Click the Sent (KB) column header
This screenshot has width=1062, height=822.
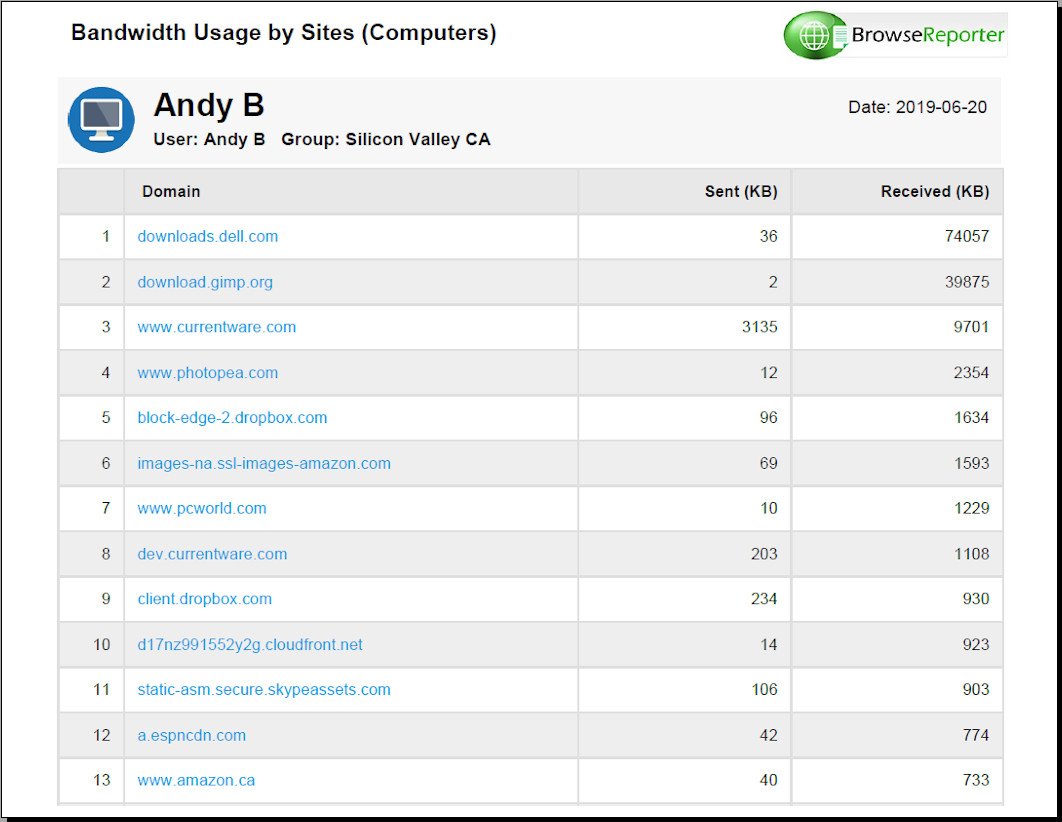tap(740, 191)
